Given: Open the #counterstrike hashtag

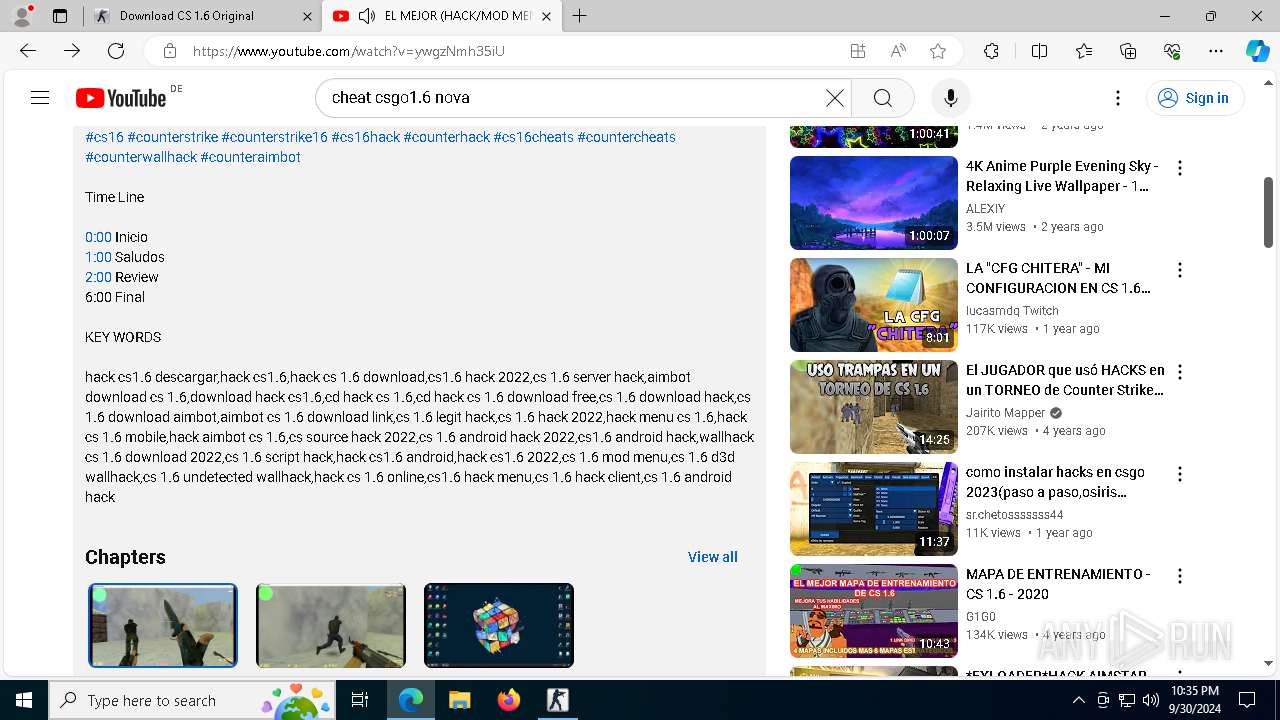Looking at the screenshot, I should [172, 137].
